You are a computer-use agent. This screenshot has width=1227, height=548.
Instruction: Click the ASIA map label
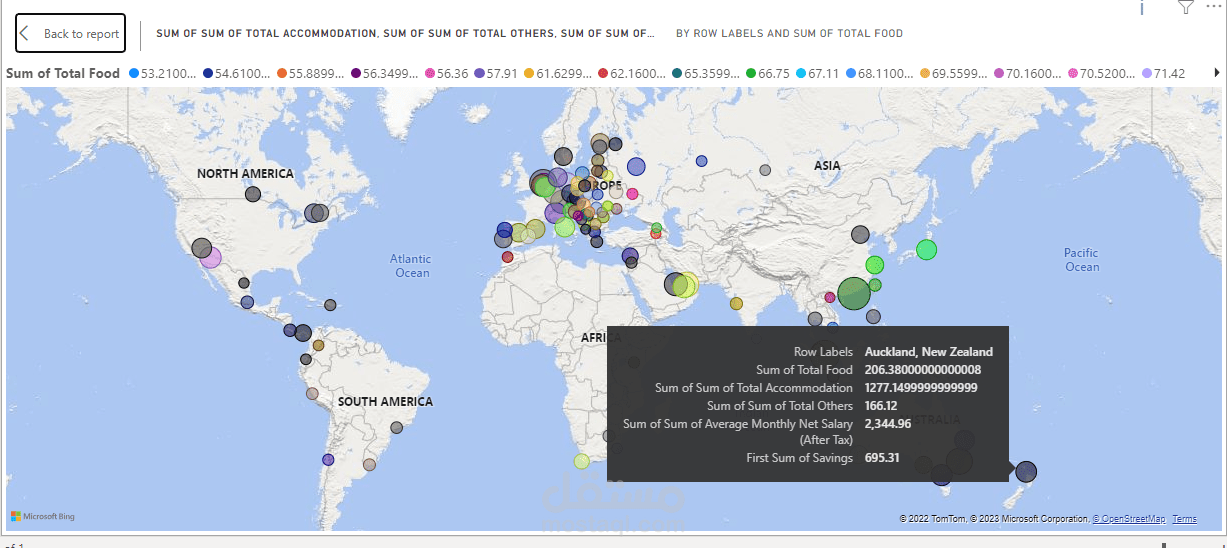point(827,166)
